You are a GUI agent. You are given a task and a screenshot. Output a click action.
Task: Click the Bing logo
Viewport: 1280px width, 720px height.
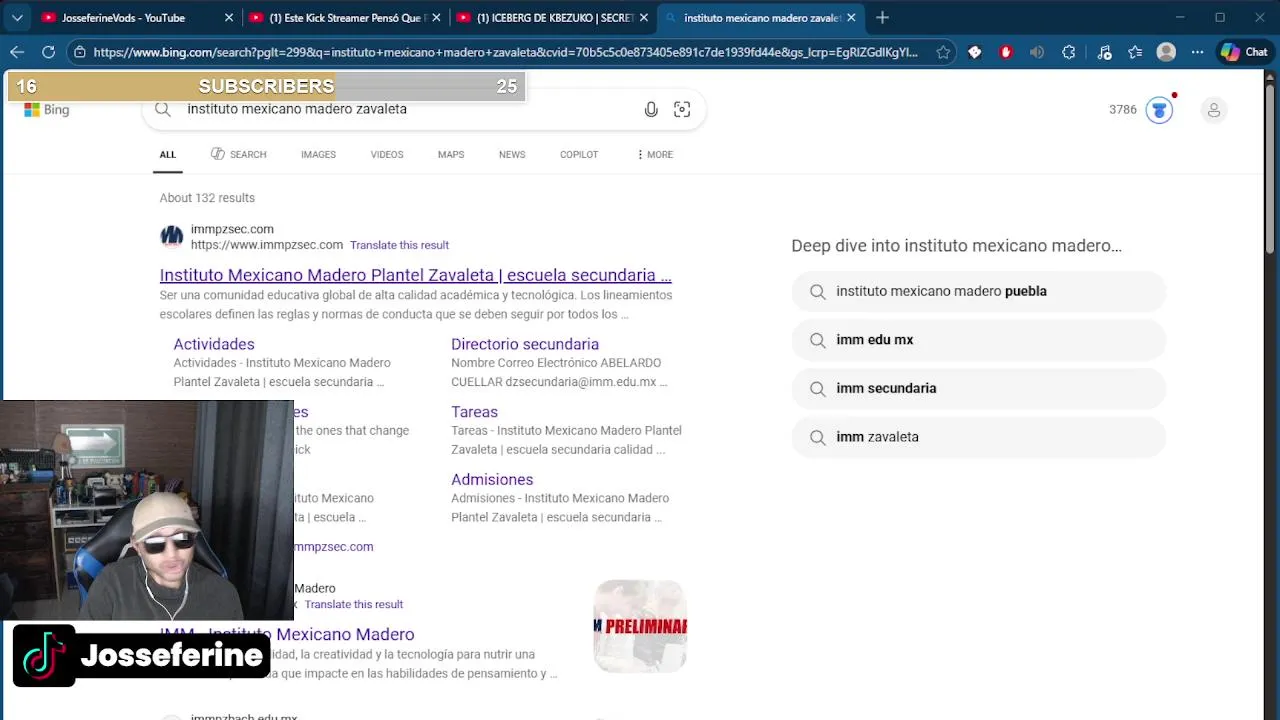[x=47, y=110]
